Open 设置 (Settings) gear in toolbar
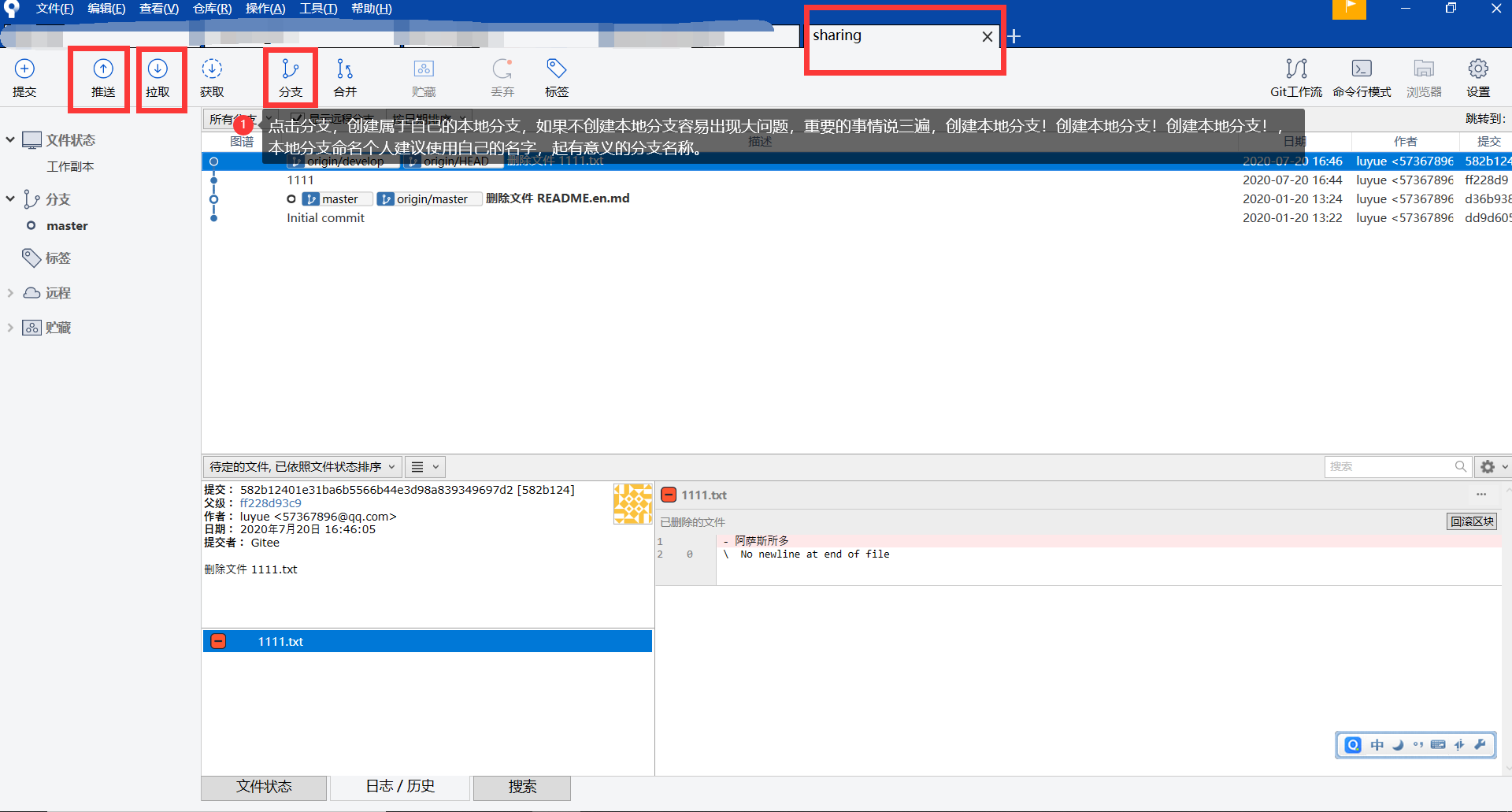Screen dimensions: 1512x812 [1478, 78]
